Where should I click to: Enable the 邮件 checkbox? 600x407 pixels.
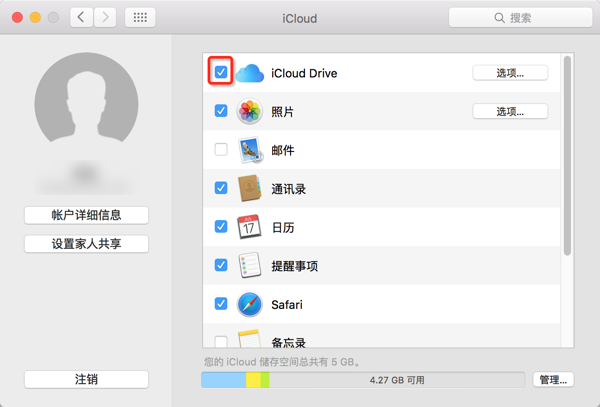click(221, 149)
